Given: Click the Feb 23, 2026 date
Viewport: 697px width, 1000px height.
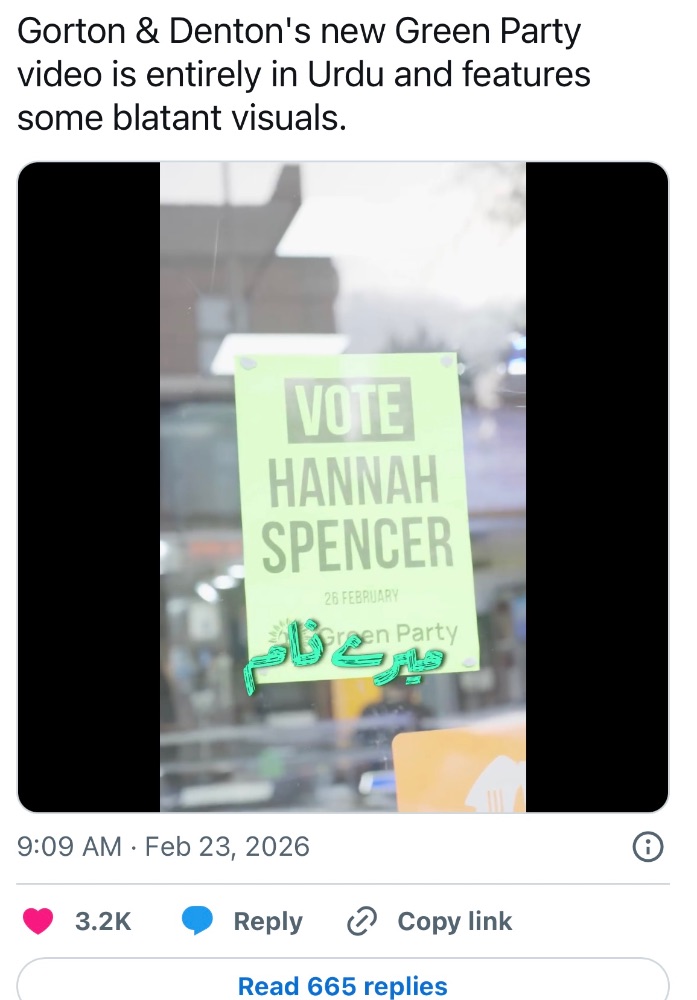Looking at the screenshot, I should (227, 847).
